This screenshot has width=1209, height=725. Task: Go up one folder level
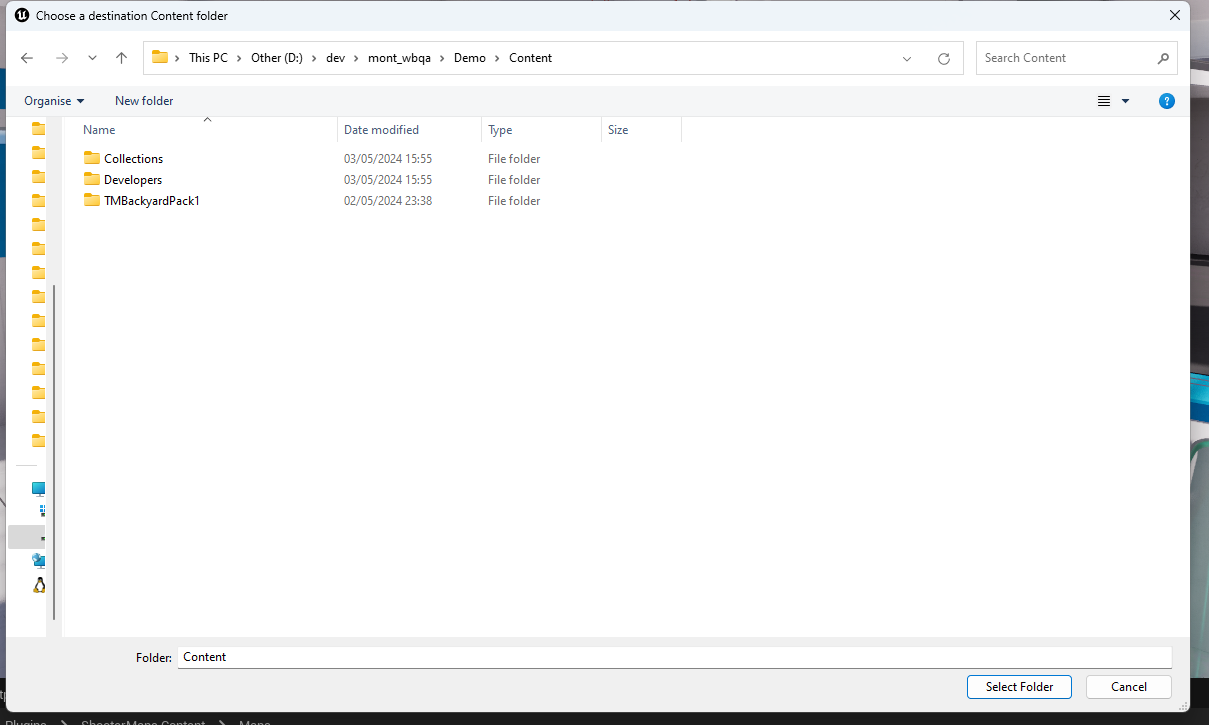(x=121, y=58)
